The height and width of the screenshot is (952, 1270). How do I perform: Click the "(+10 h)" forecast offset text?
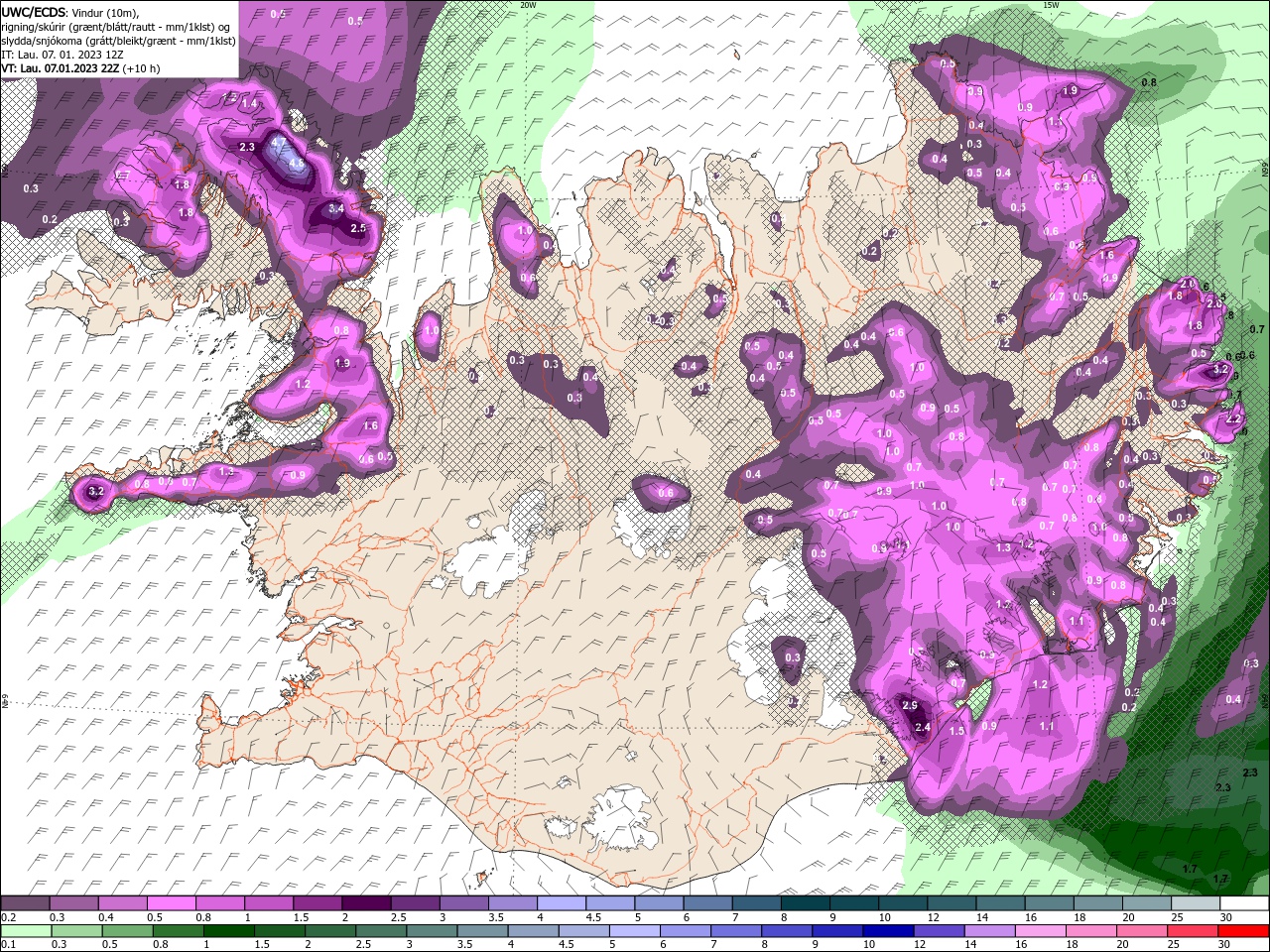(142, 68)
